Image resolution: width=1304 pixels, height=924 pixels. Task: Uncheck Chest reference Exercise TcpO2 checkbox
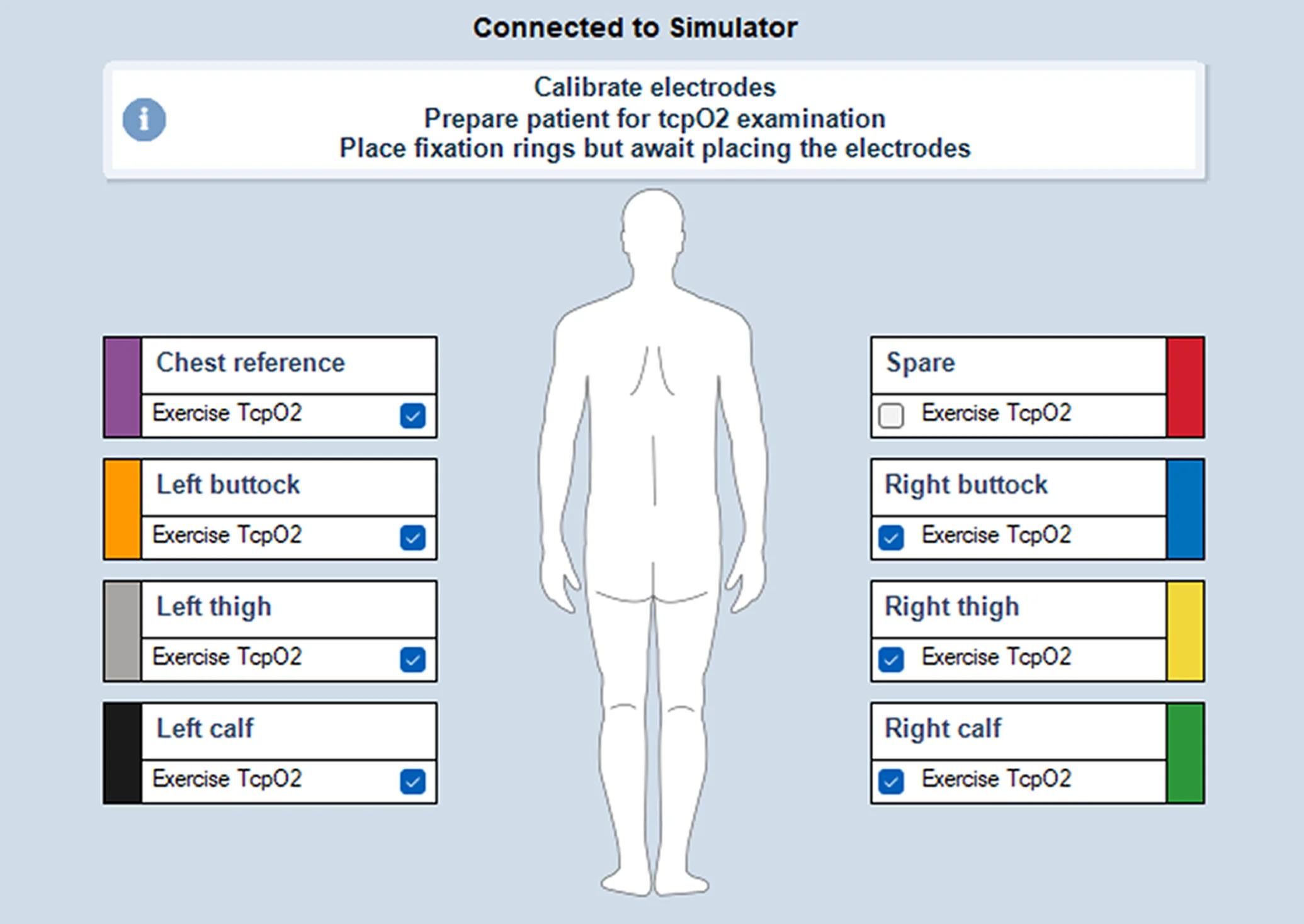412,415
